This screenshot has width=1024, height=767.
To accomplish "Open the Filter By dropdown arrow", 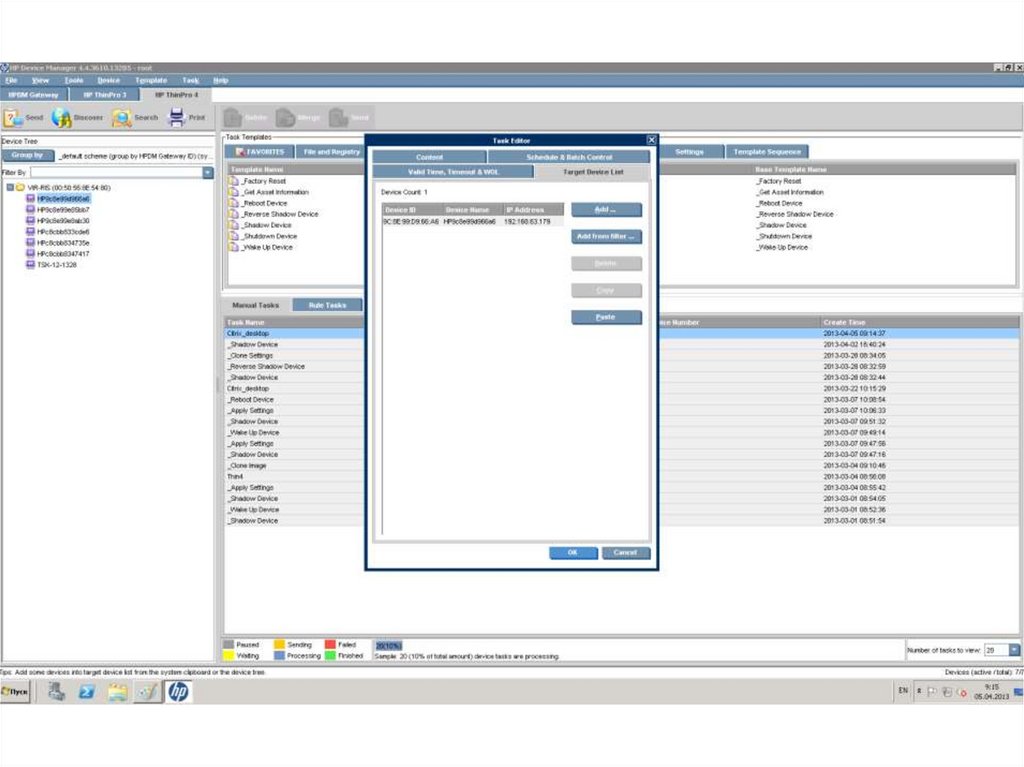I will click(x=208, y=172).
